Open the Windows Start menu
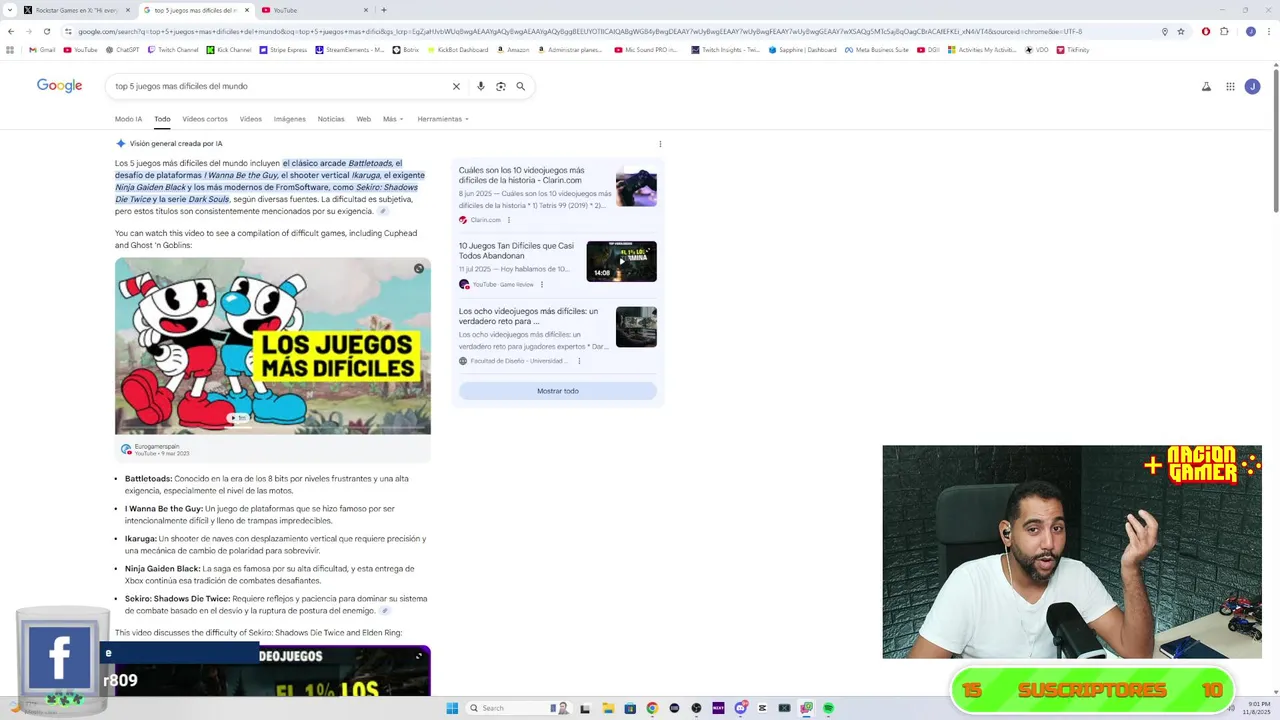Image resolution: width=1280 pixels, height=720 pixels. pyautogui.click(x=452, y=708)
